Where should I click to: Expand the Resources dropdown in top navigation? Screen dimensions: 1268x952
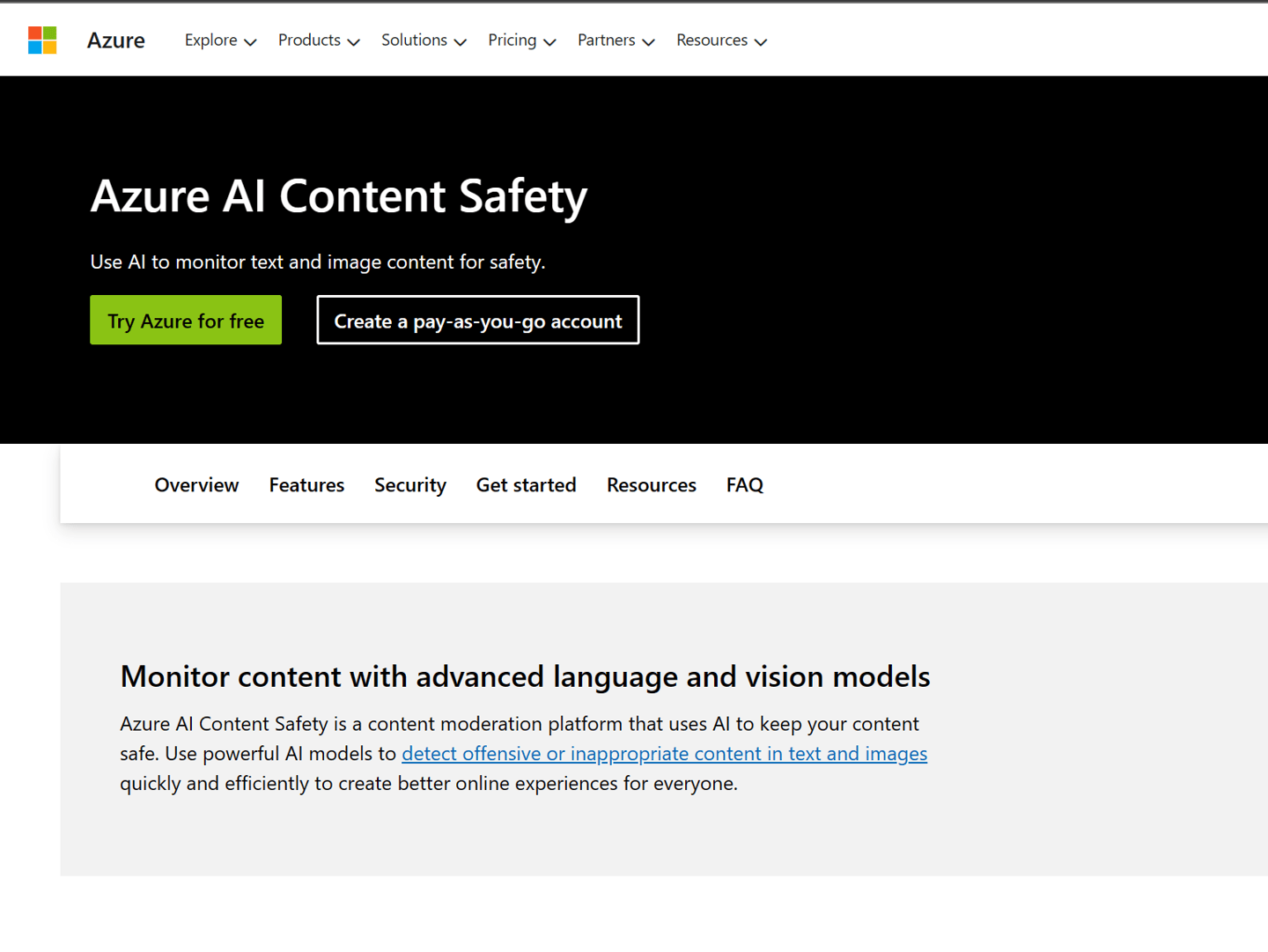coord(720,41)
